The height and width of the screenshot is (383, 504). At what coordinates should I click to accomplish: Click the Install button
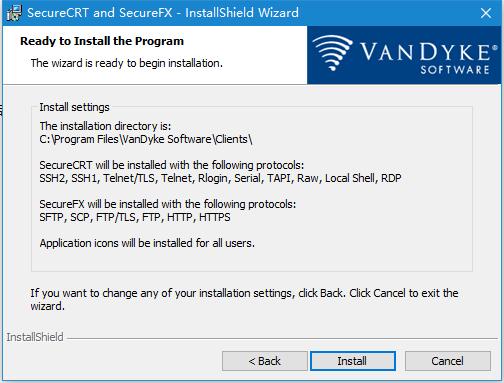[353, 361]
